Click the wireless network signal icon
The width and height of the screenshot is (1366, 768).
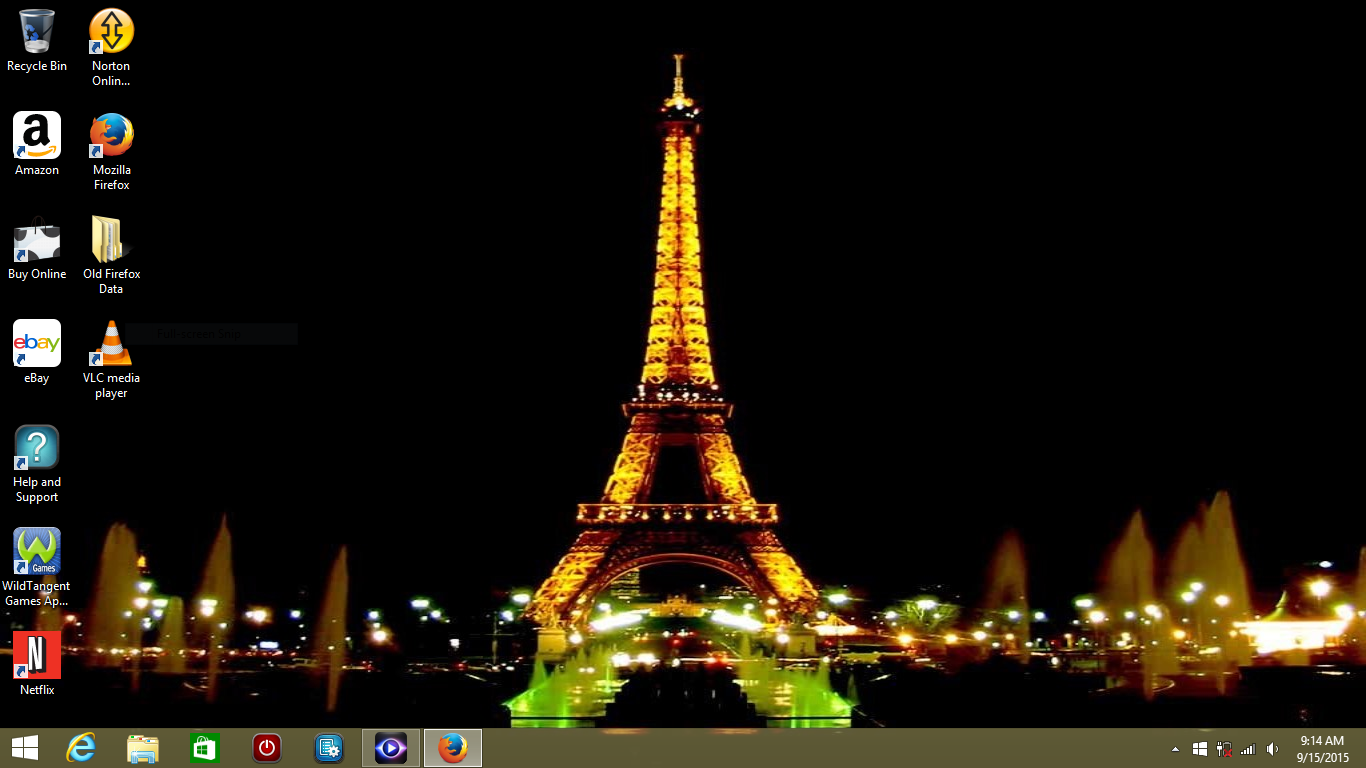click(1247, 749)
